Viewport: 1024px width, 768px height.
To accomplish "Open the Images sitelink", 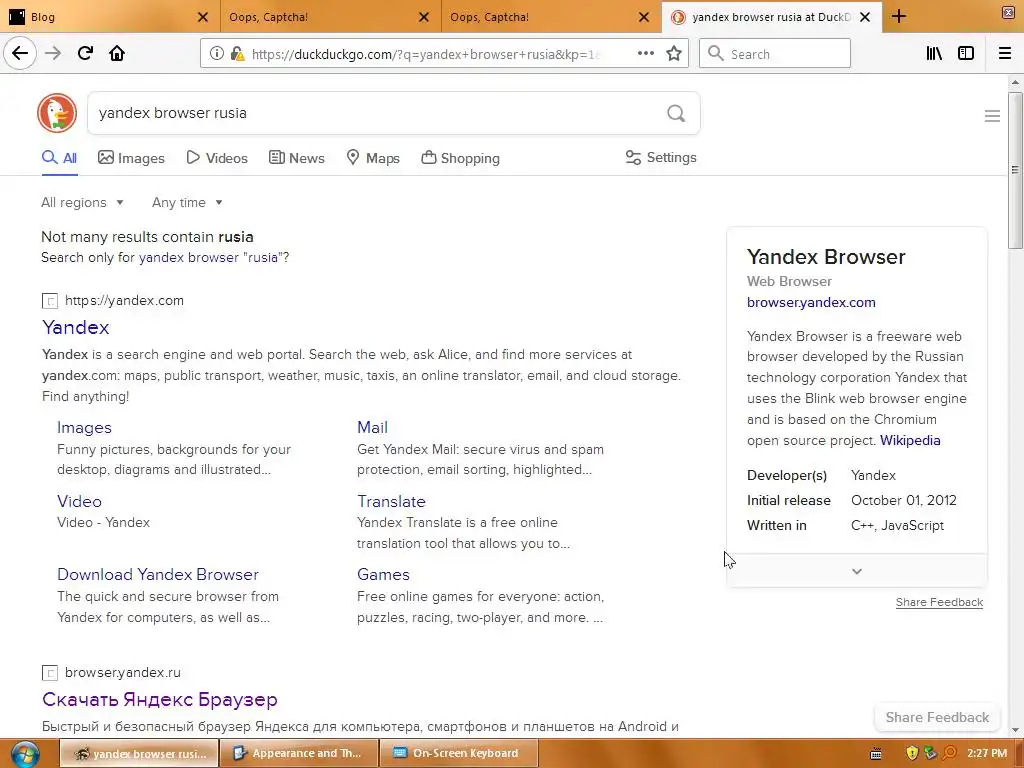I will point(84,427).
